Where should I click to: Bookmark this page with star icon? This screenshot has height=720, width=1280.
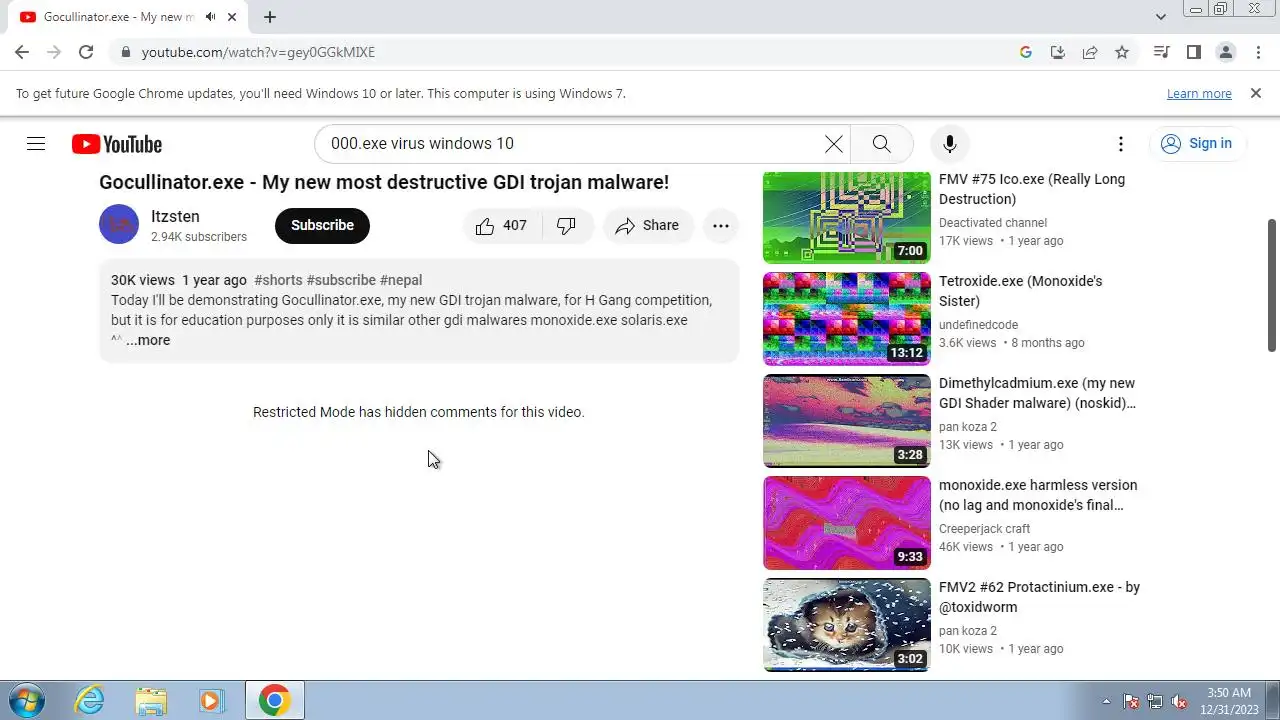(1122, 52)
